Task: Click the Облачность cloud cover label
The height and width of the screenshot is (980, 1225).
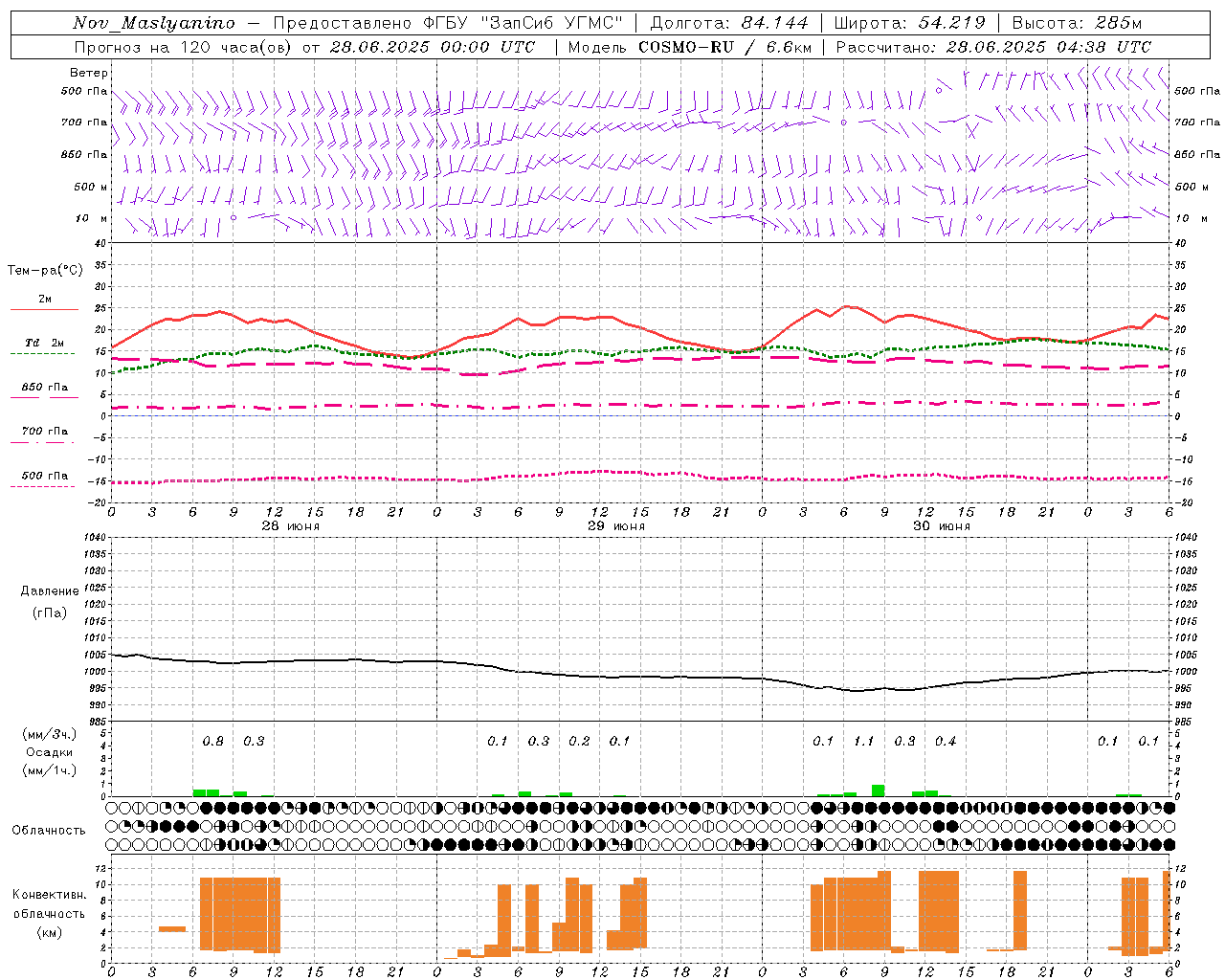Action: (x=49, y=831)
